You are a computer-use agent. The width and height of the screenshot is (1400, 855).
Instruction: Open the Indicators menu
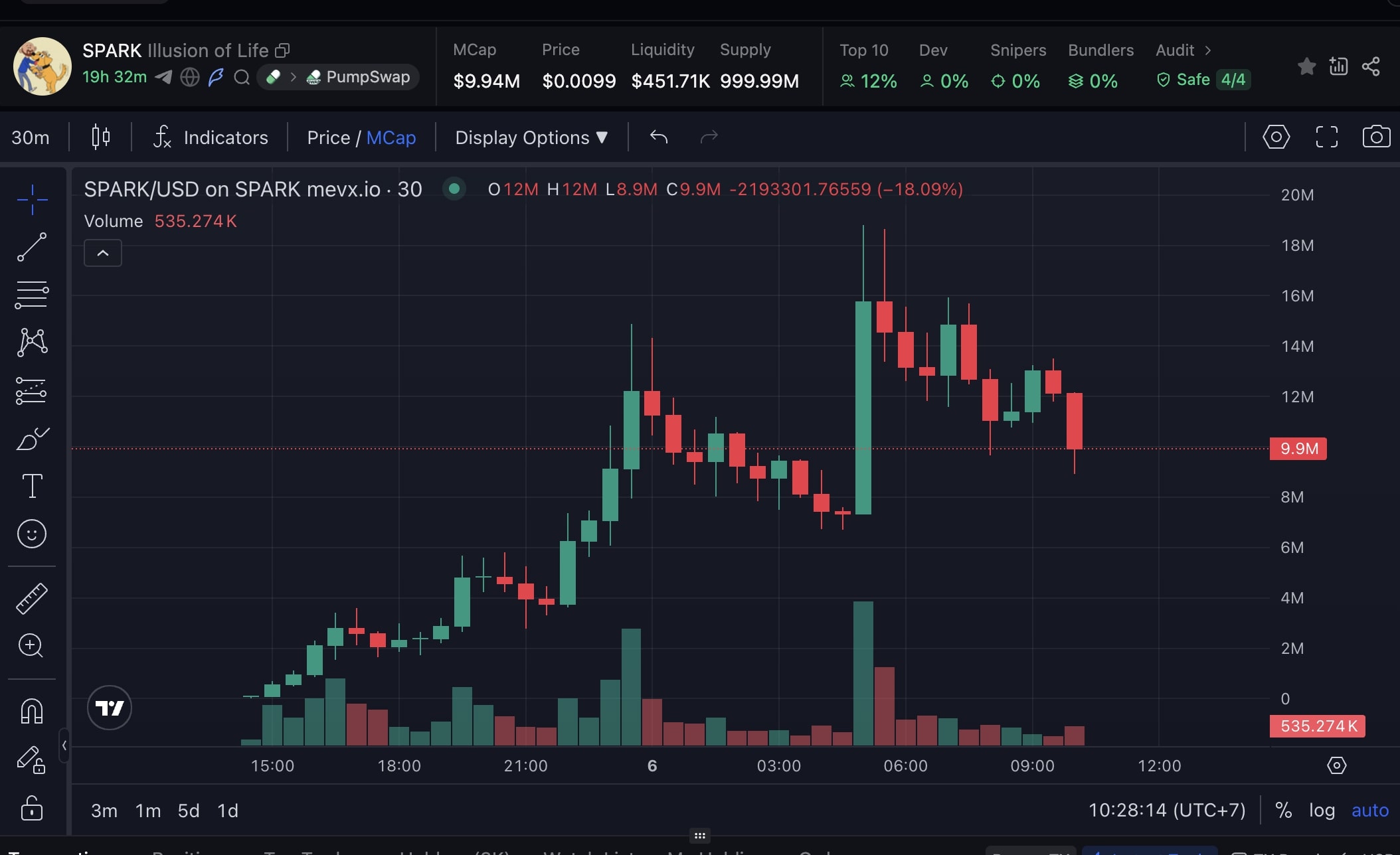click(x=211, y=137)
